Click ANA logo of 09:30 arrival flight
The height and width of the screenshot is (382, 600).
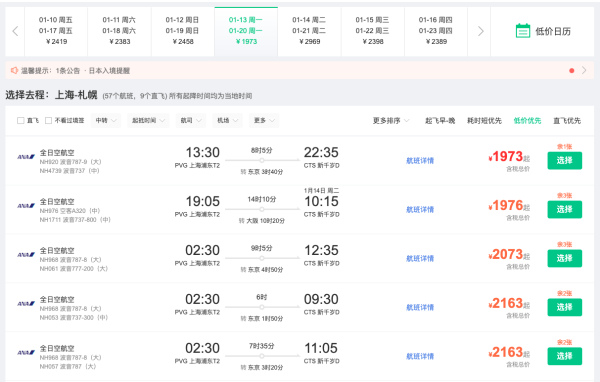[x=26, y=304]
